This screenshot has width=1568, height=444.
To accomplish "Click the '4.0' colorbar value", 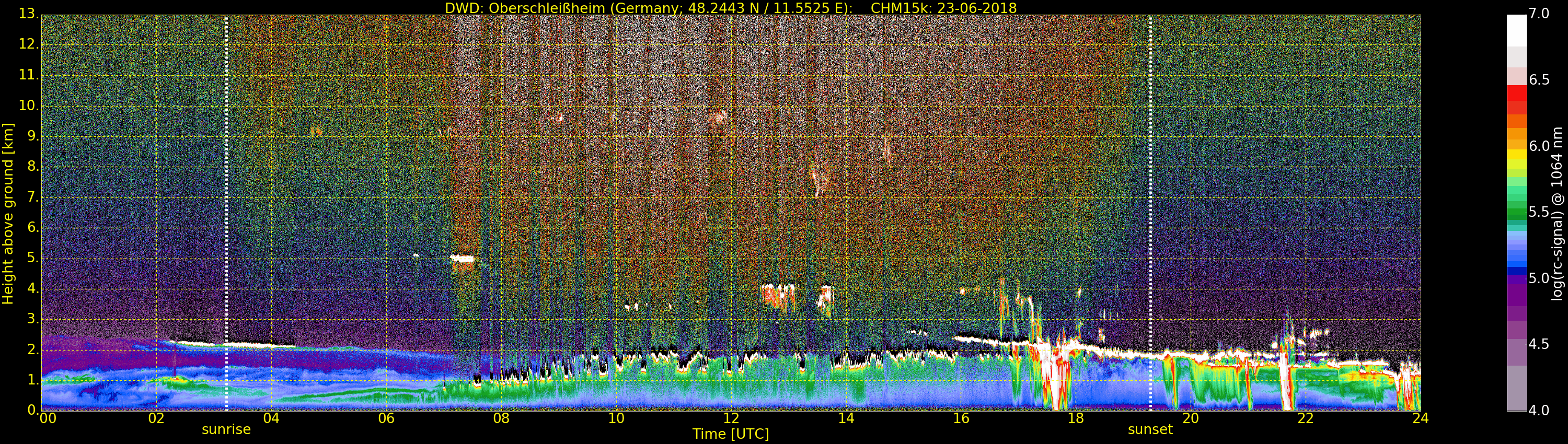I will (1539, 411).
